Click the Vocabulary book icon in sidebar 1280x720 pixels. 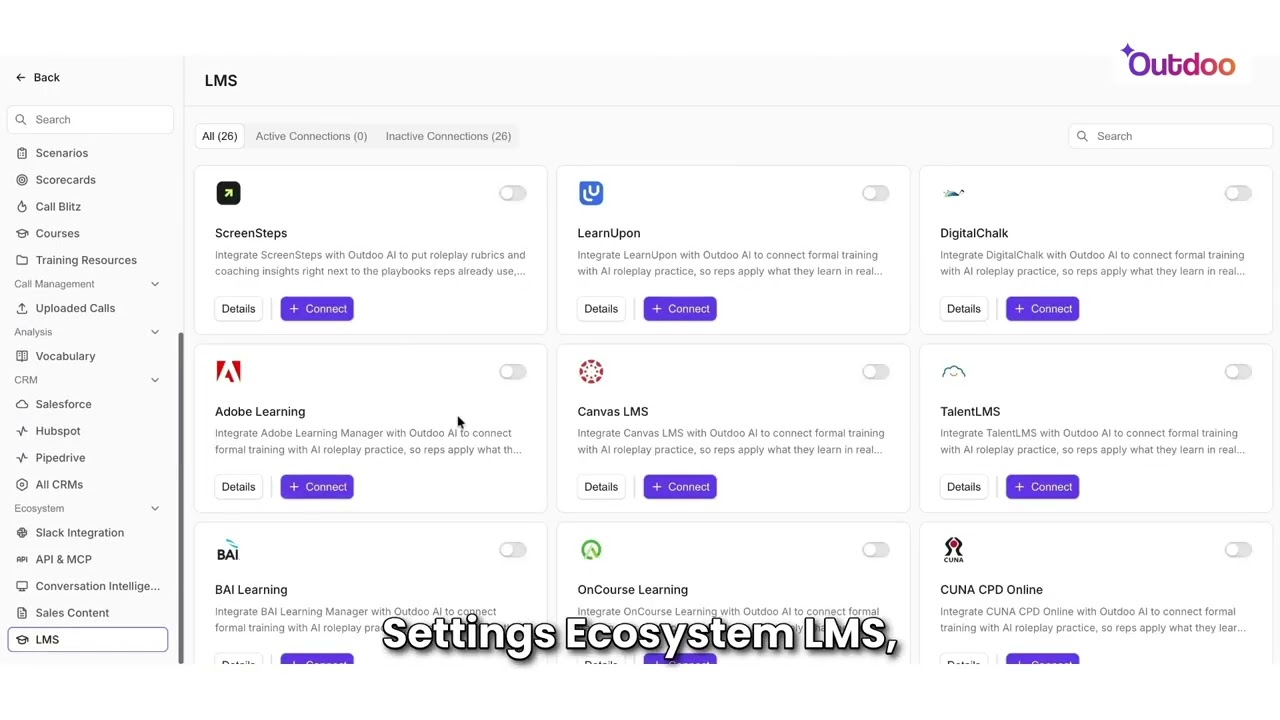click(x=22, y=356)
